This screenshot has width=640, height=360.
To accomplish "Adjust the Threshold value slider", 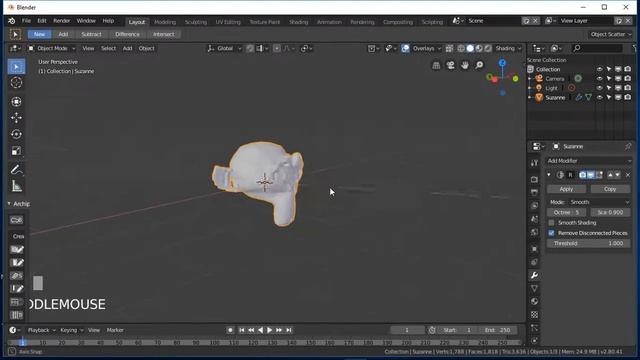I will pyautogui.click(x=589, y=243).
